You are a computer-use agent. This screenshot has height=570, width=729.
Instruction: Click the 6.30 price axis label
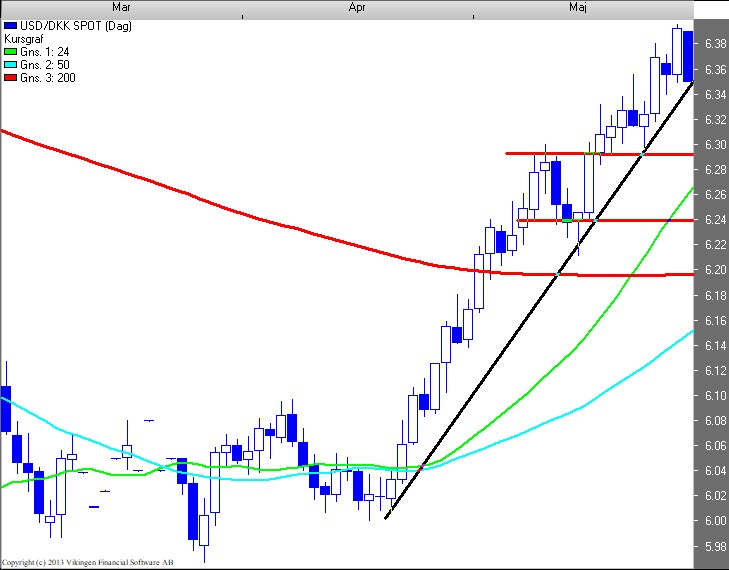click(x=716, y=145)
